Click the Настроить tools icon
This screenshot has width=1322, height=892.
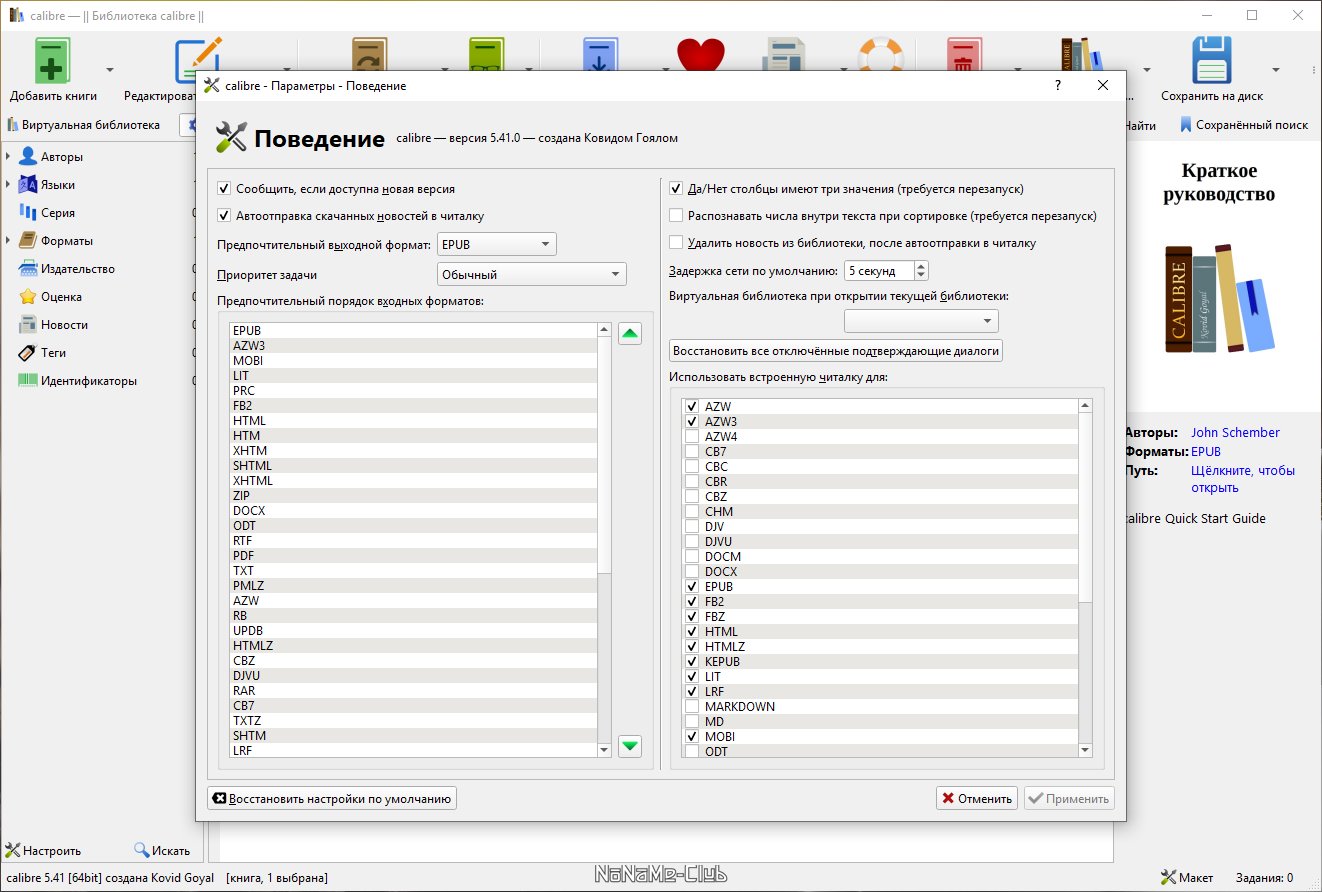tap(13, 851)
